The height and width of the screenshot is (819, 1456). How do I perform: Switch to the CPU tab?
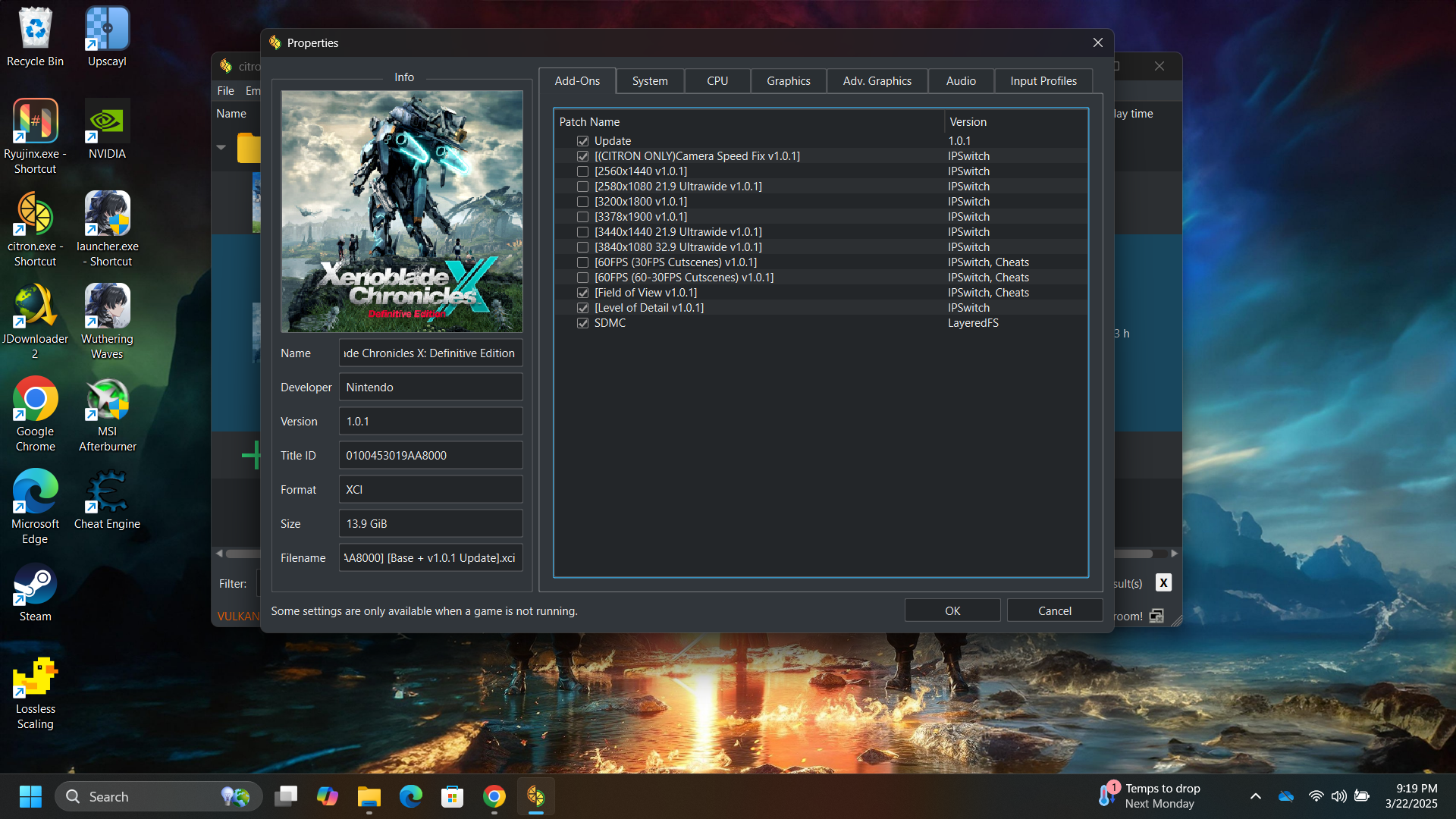[717, 81]
